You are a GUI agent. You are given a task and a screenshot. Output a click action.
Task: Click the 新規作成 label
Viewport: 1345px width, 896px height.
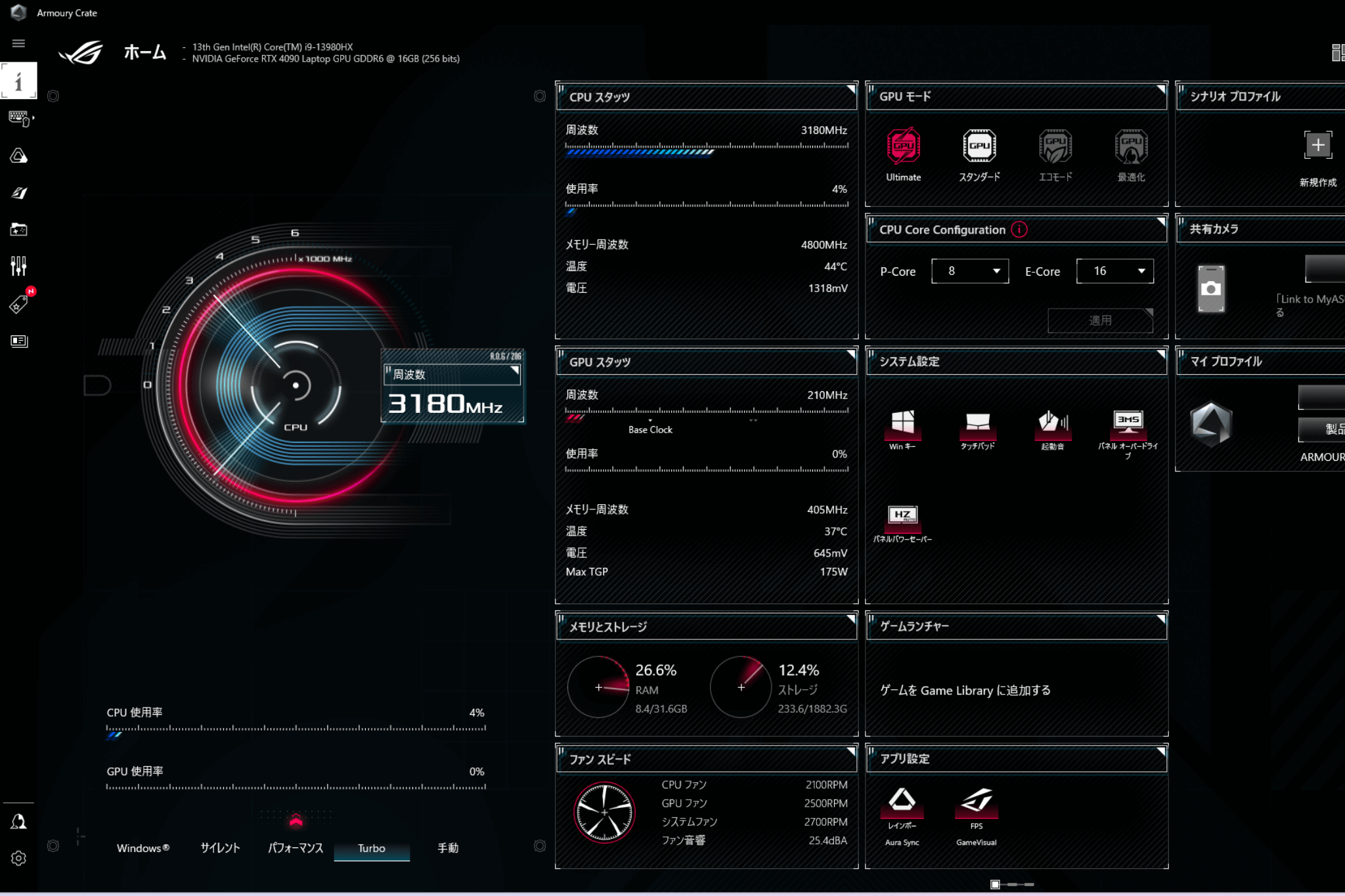click(x=1318, y=182)
